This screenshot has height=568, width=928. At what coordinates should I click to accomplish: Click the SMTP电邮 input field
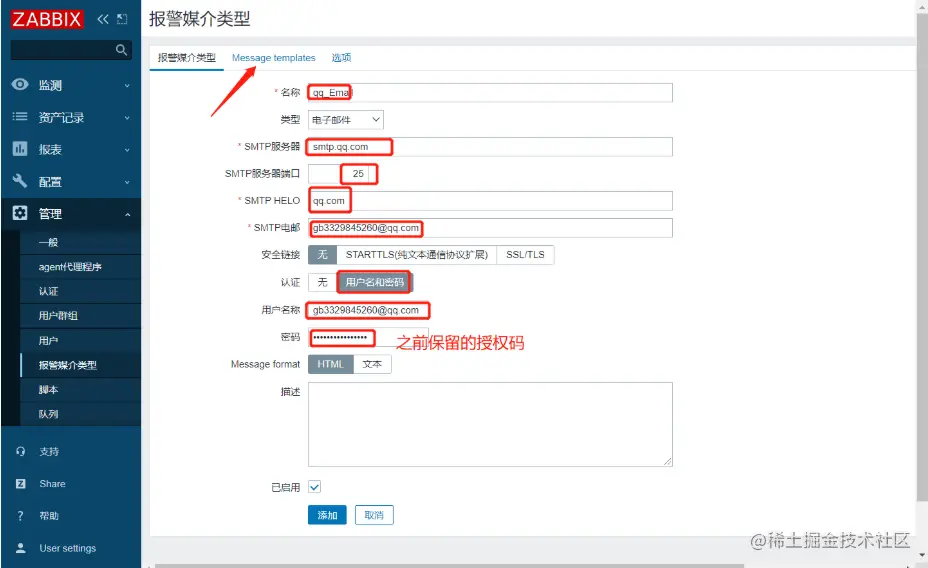[490, 228]
